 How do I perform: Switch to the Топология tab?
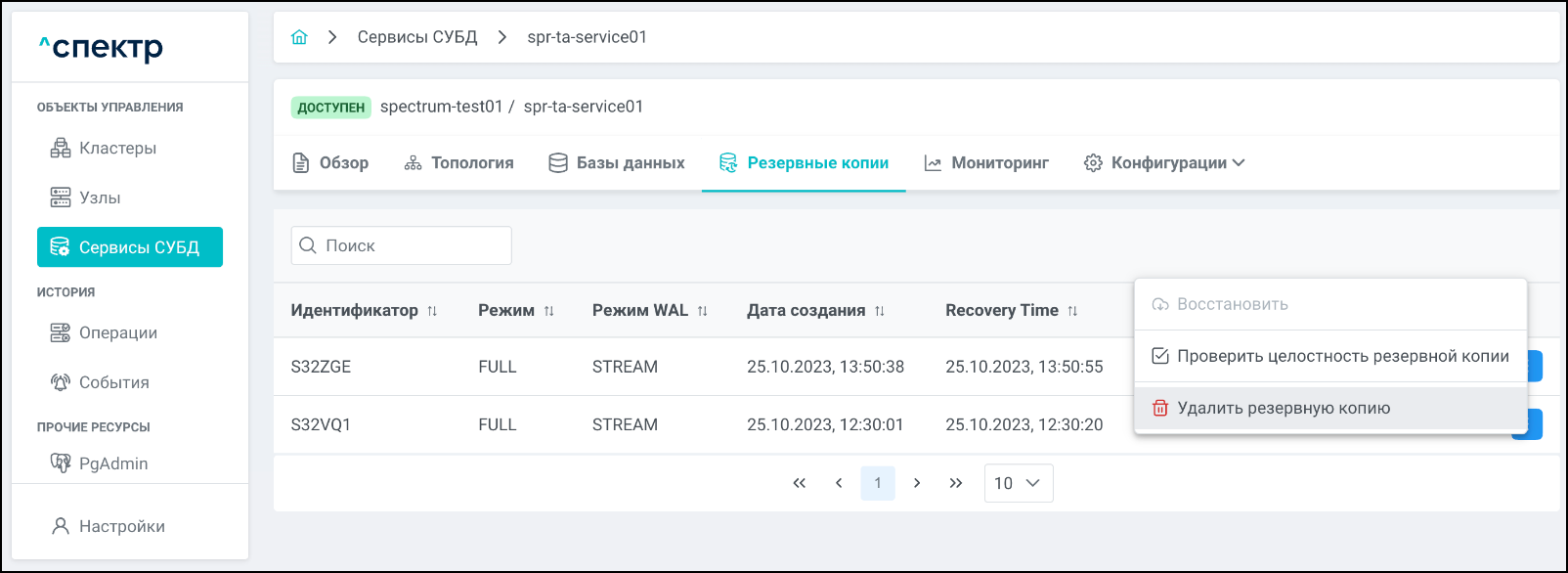[x=458, y=163]
